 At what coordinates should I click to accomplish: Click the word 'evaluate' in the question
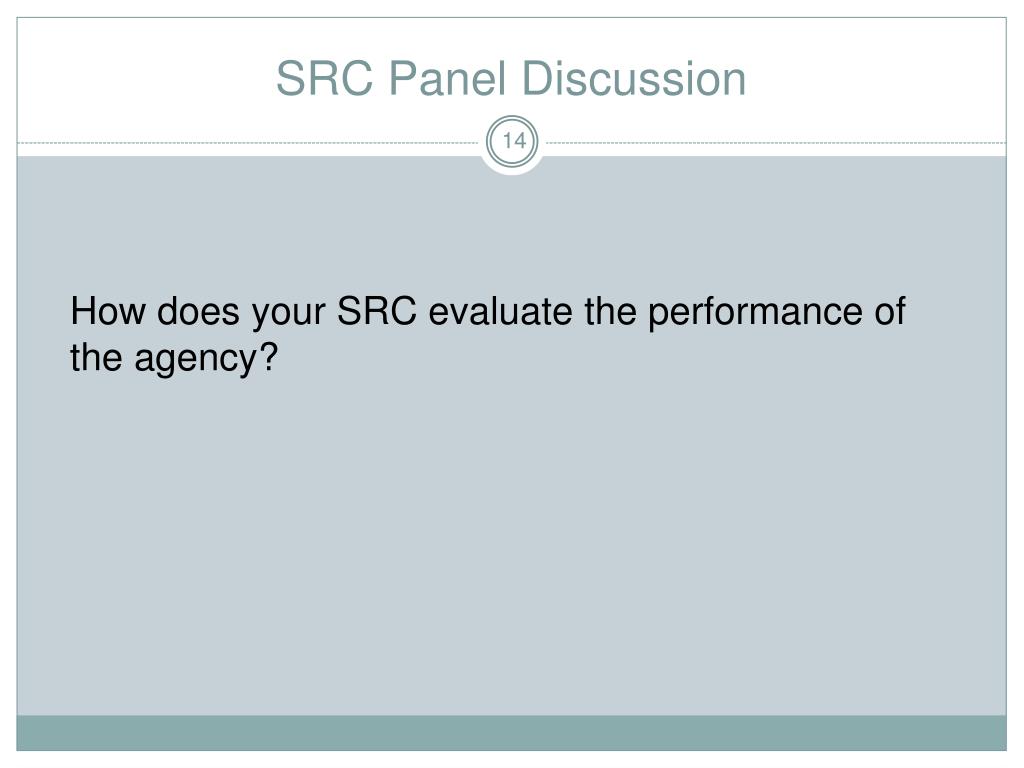[x=500, y=311]
